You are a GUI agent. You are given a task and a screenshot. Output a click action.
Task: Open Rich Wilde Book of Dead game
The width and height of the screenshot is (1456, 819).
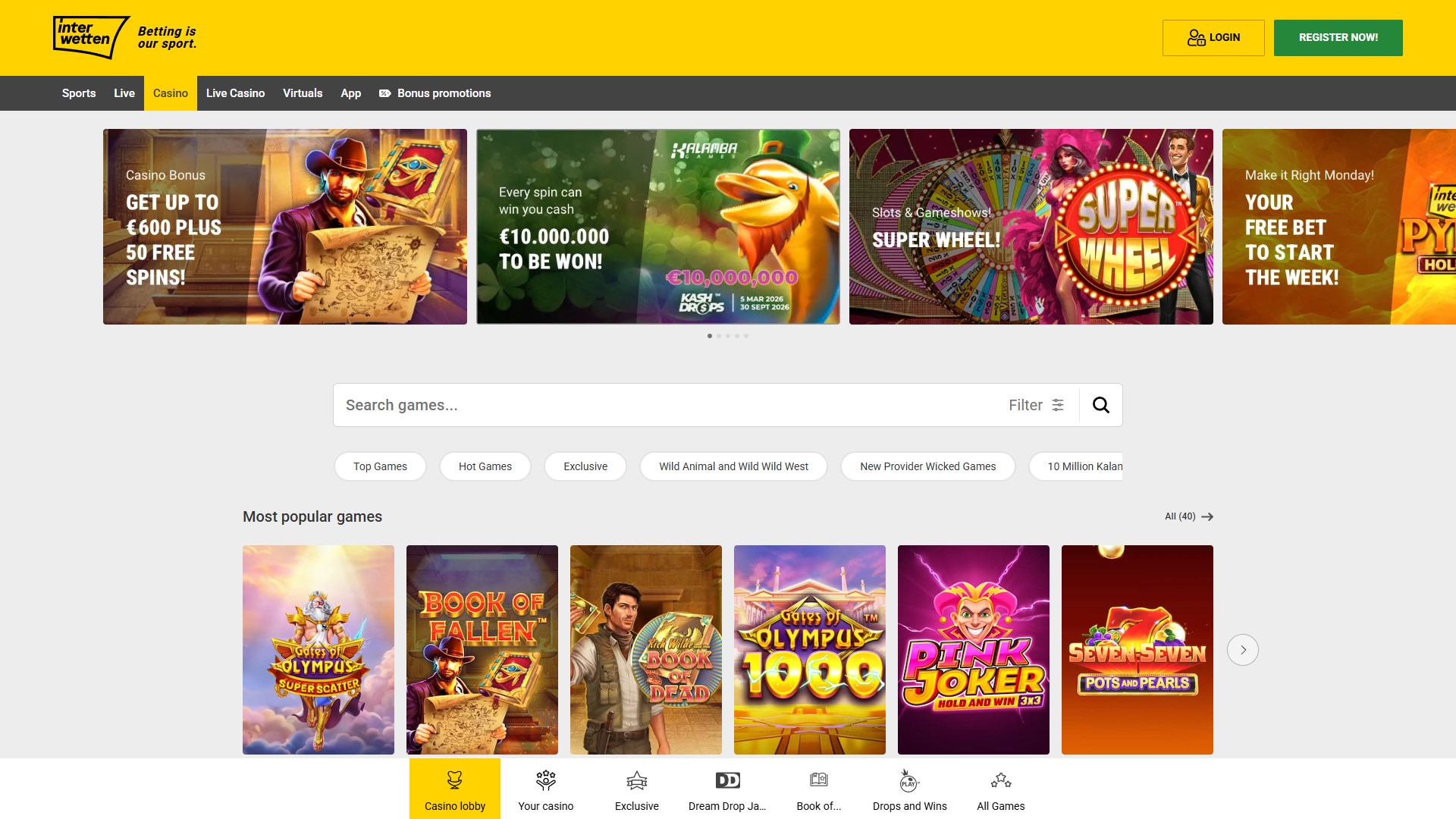(x=646, y=650)
